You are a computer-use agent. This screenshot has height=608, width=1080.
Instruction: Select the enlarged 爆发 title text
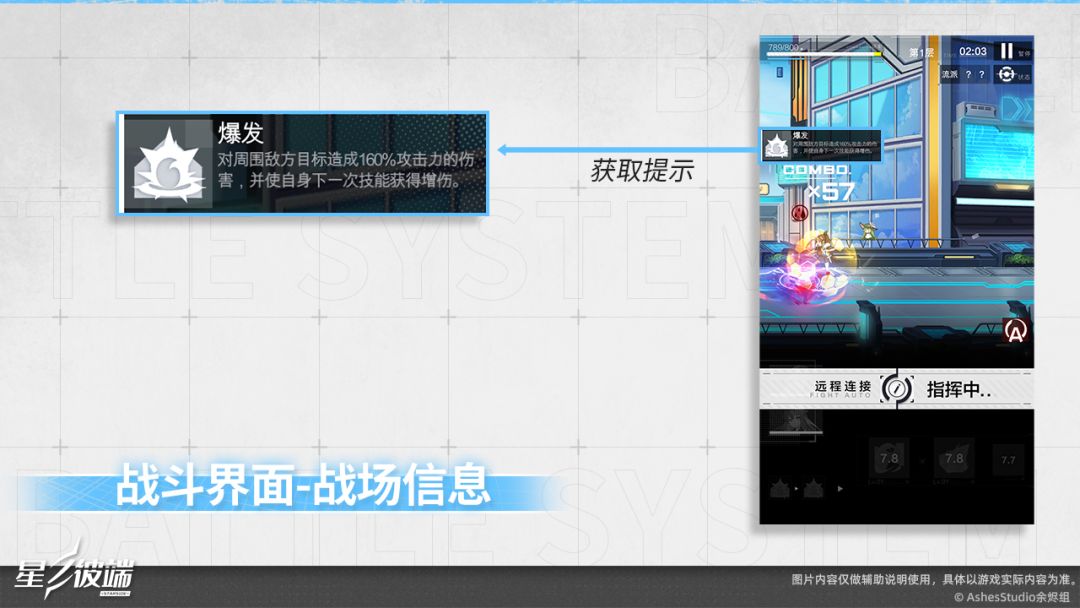coord(240,134)
